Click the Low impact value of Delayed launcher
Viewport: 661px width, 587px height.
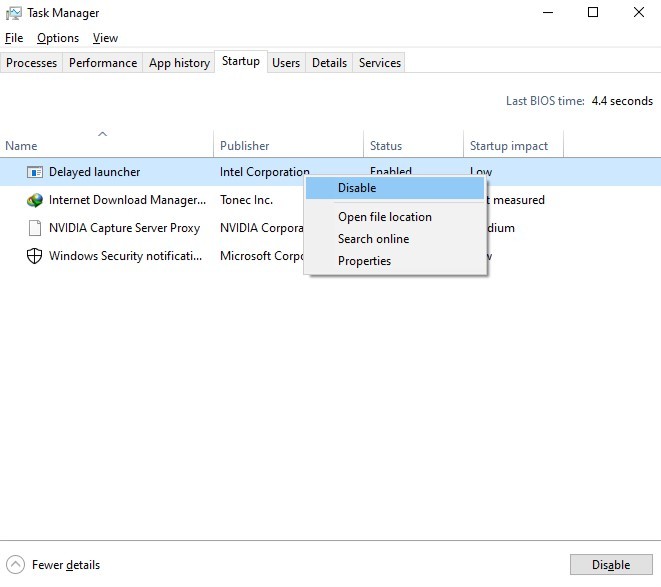coord(481,171)
